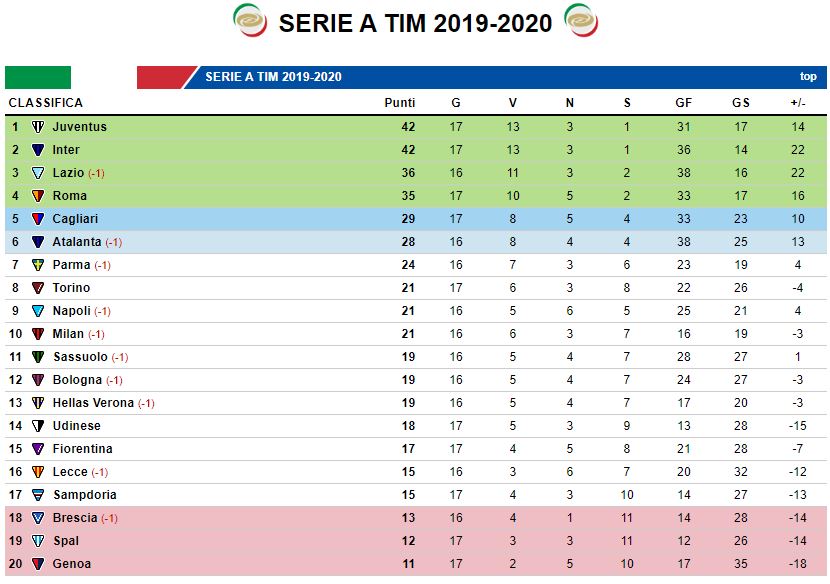This screenshot has width=830, height=584.
Task: Click the Serie A logo left of title
Action: click(250, 21)
